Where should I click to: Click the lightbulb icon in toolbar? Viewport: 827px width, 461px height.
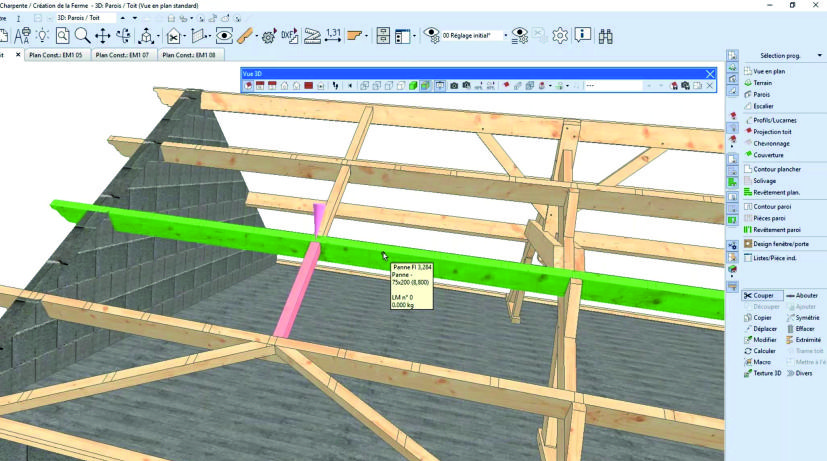click(44, 36)
